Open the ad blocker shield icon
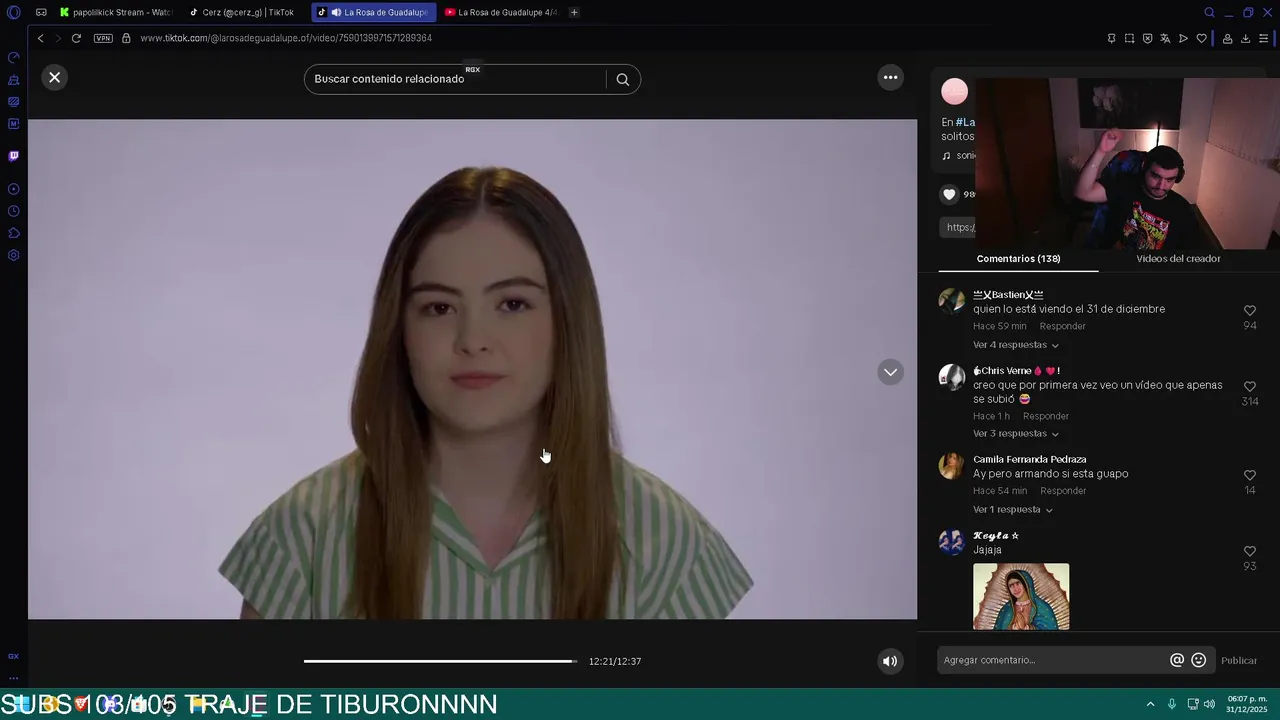The image size is (1280, 720). [x=1147, y=38]
